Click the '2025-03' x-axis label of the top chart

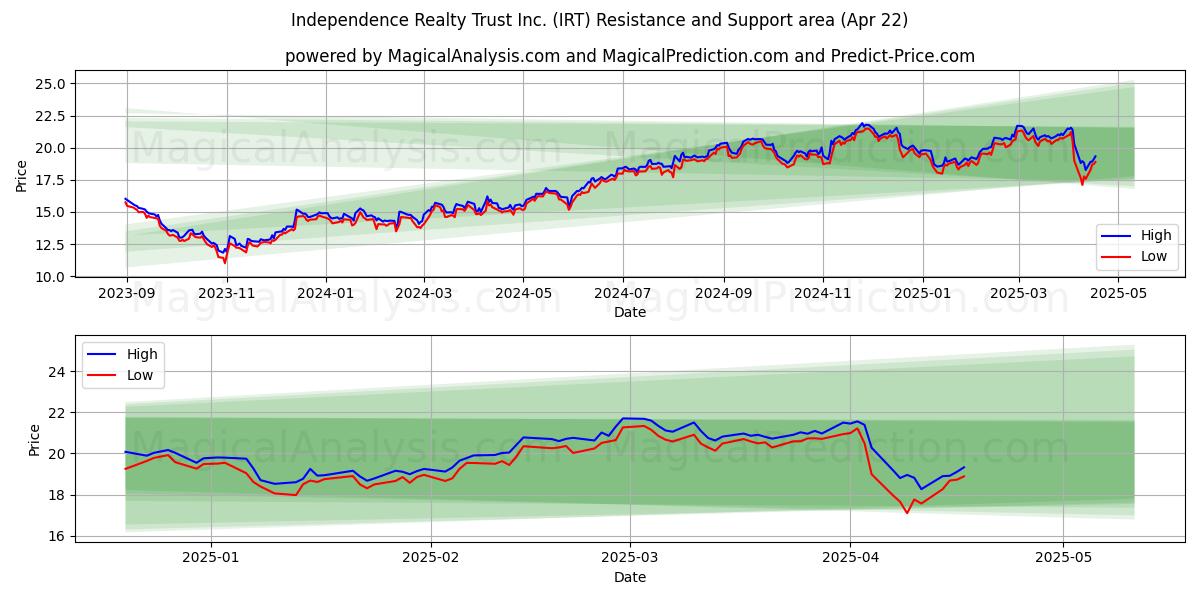point(1019,294)
